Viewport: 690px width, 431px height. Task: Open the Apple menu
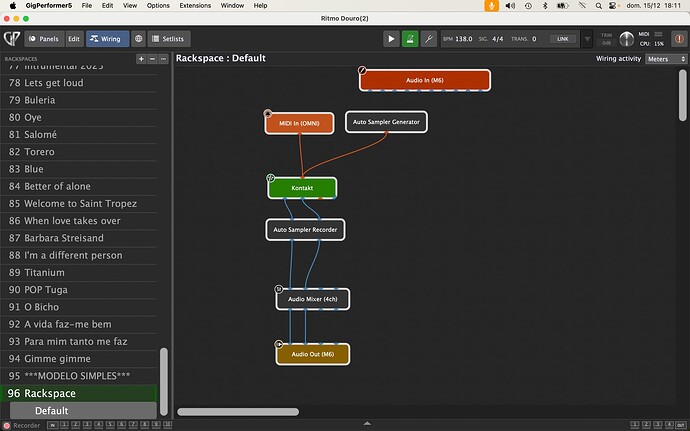13,5
